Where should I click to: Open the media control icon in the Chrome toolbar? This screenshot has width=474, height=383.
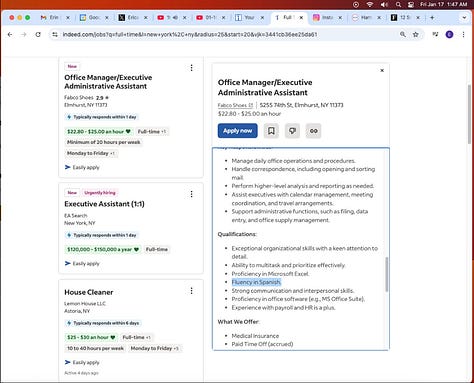click(435, 34)
